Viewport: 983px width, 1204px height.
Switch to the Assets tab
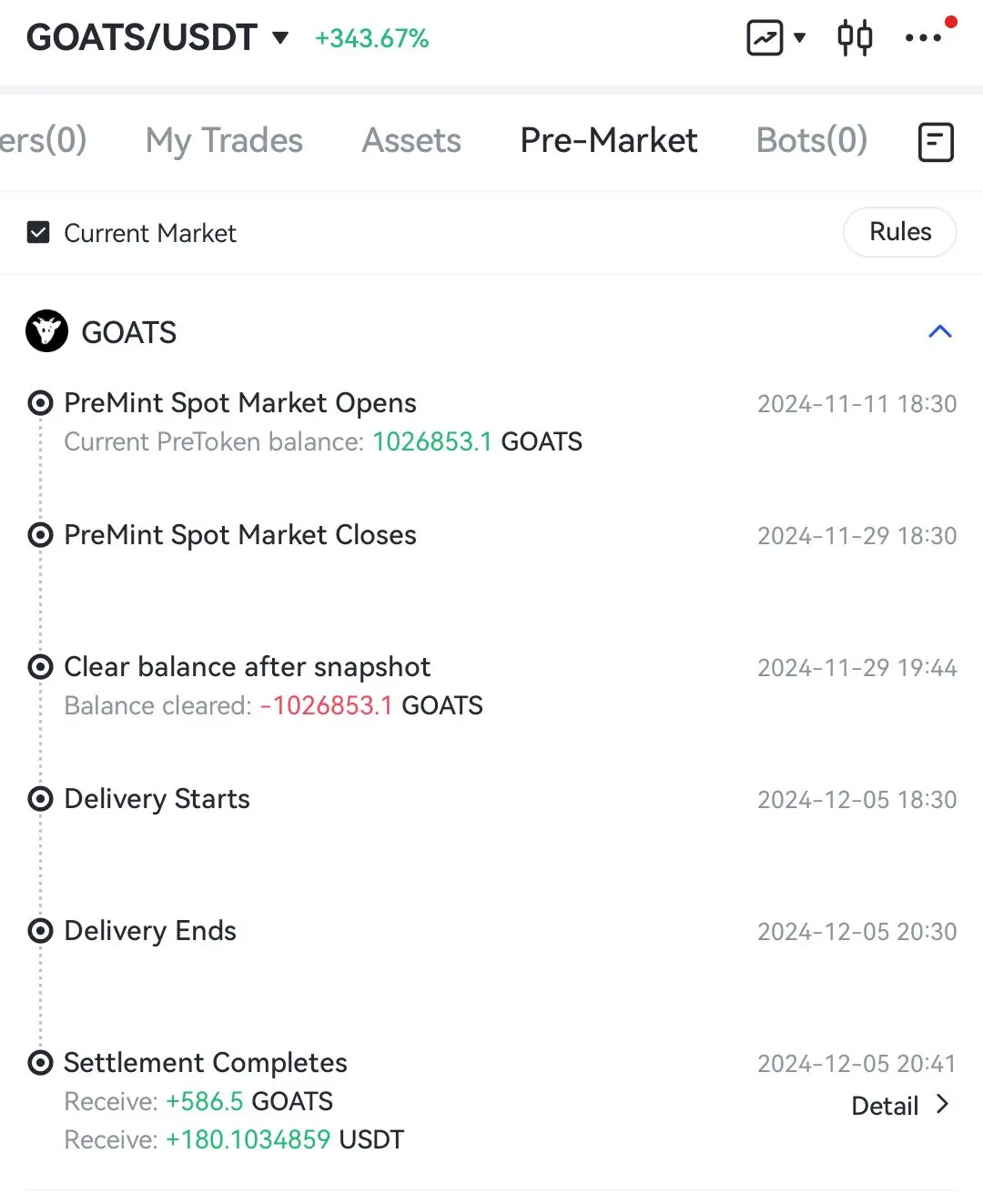[x=411, y=140]
